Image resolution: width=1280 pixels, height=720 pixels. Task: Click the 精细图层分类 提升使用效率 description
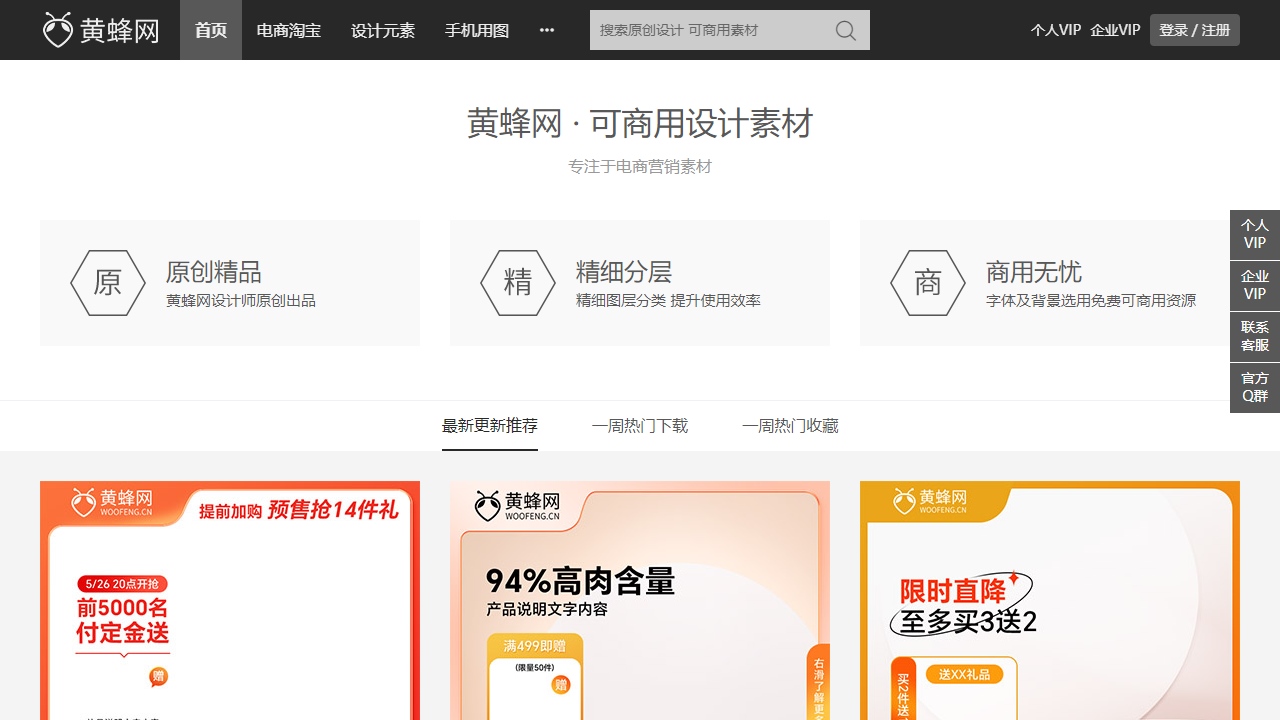point(668,301)
